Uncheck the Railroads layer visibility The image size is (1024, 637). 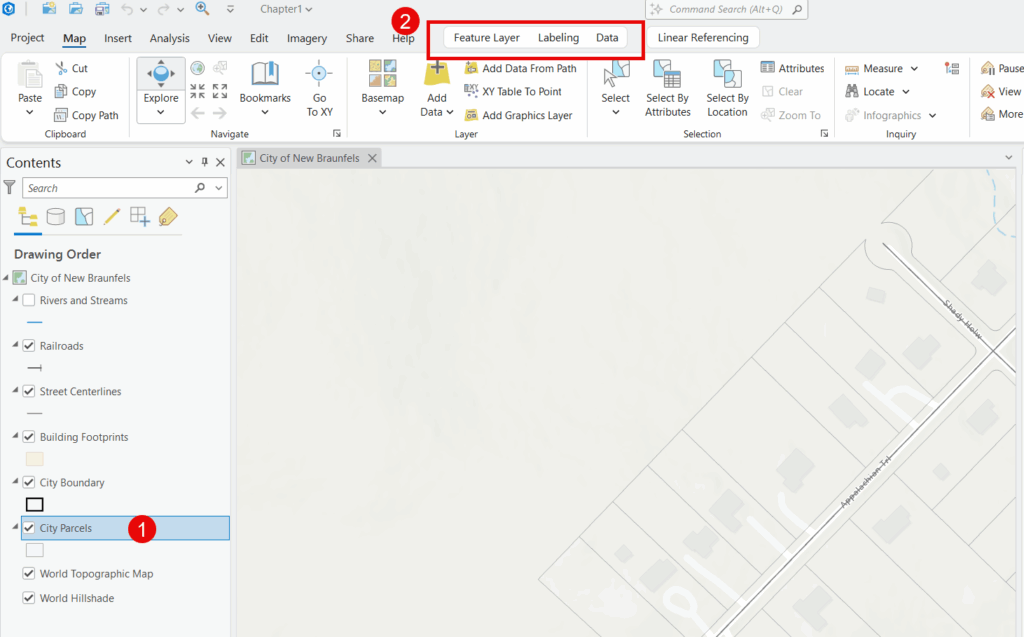[29, 346]
